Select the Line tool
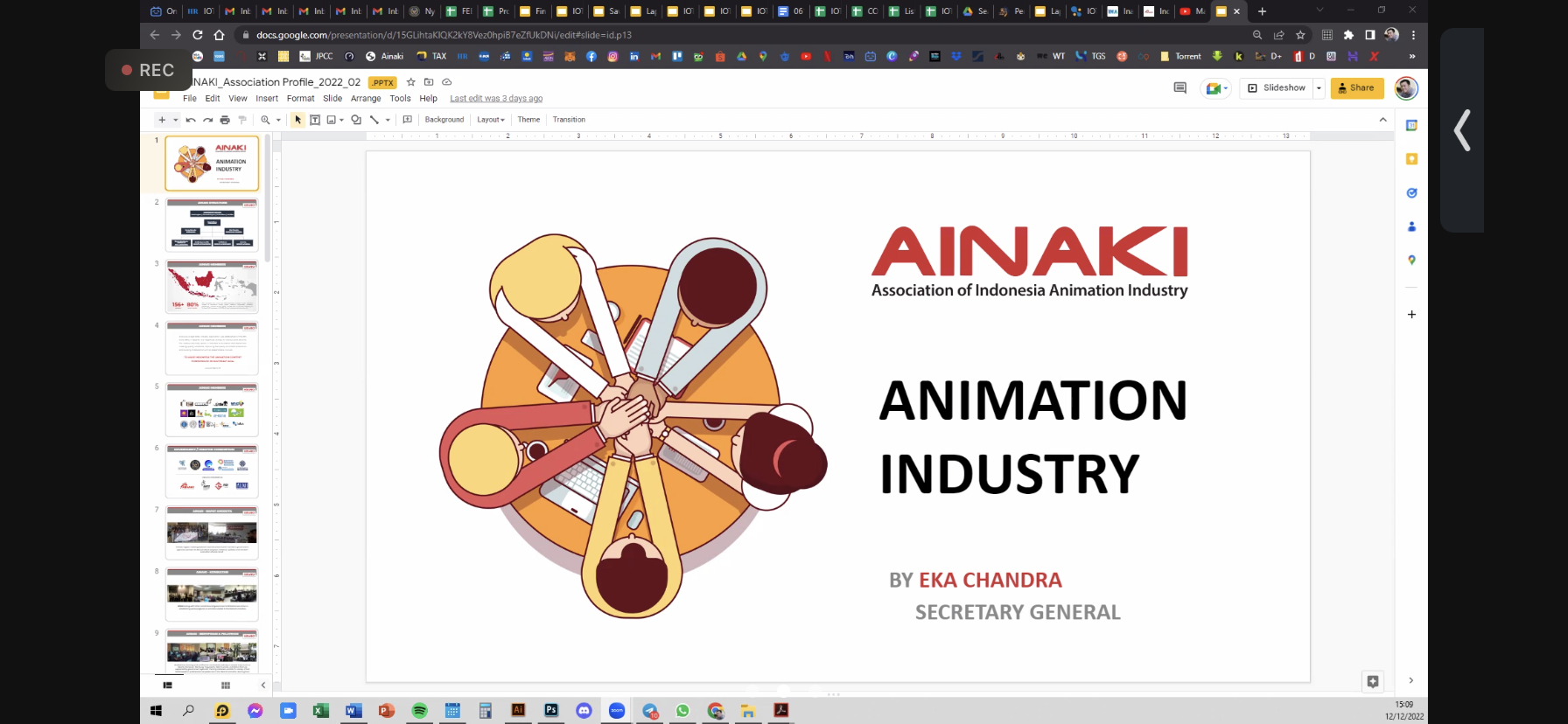The height and width of the screenshot is (724, 1568). click(x=374, y=120)
